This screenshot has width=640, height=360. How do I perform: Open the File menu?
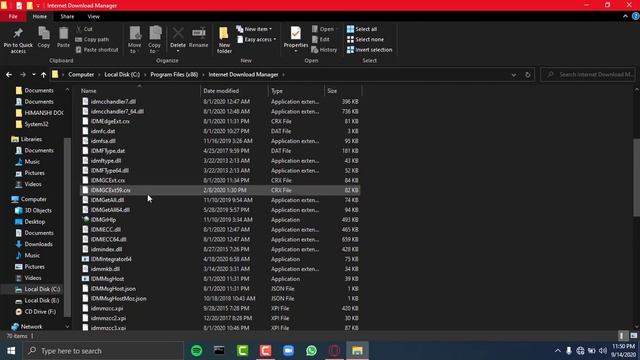[x=13, y=16]
